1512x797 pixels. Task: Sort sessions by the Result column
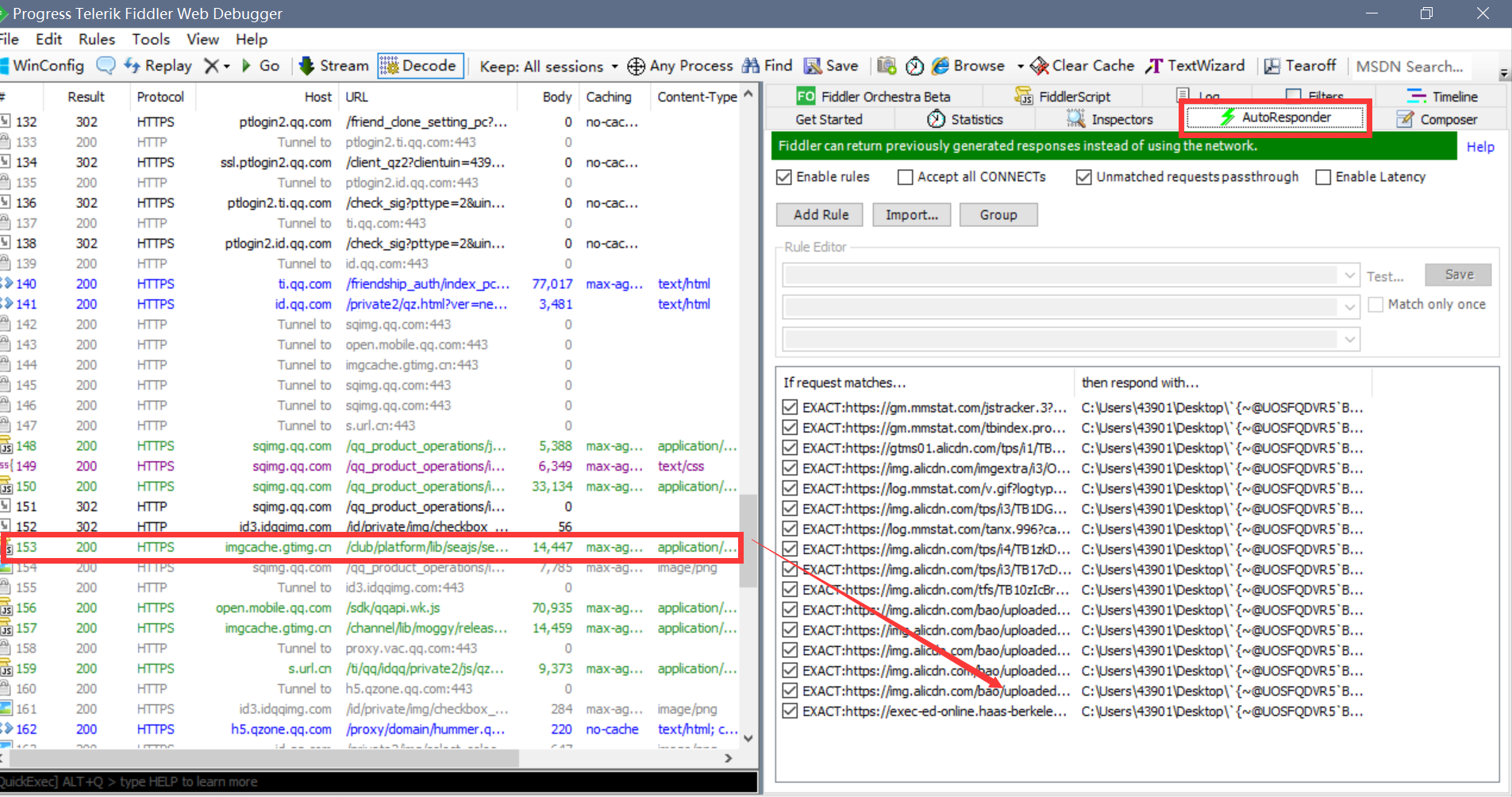[x=86, y=97]
